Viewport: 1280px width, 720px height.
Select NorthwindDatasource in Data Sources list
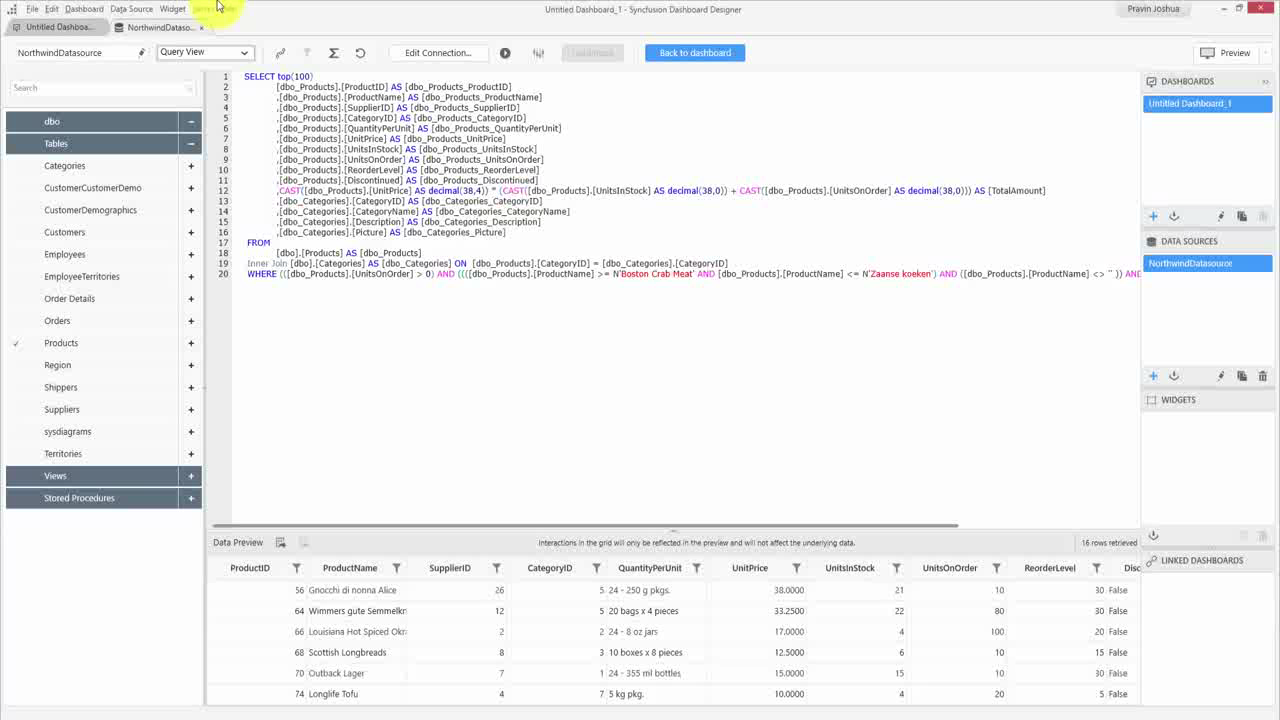[1208, 264]
